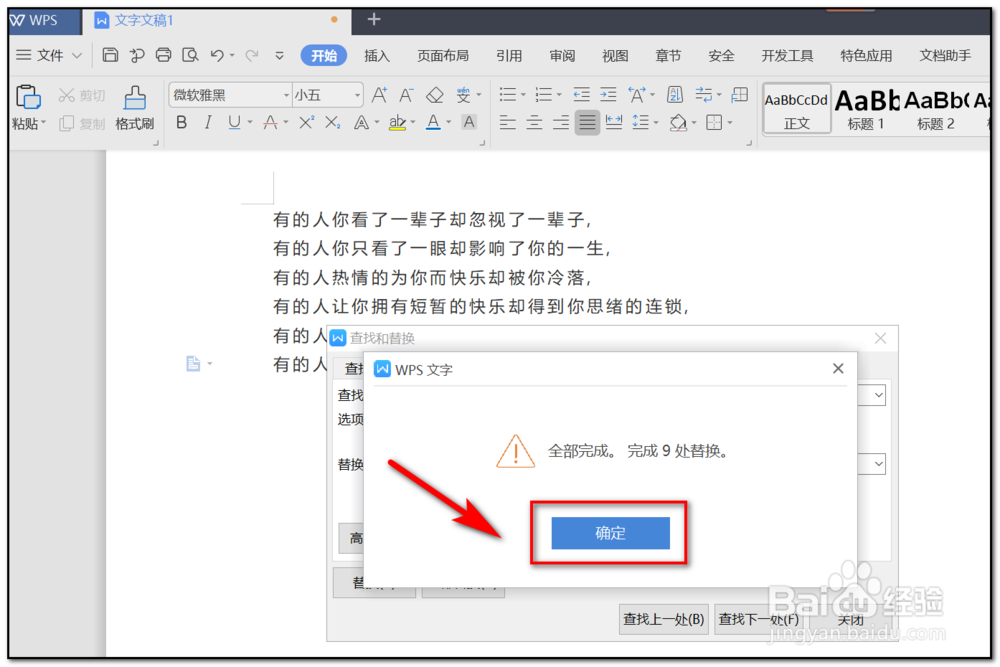Click numbered list icon

click(543, 96)
